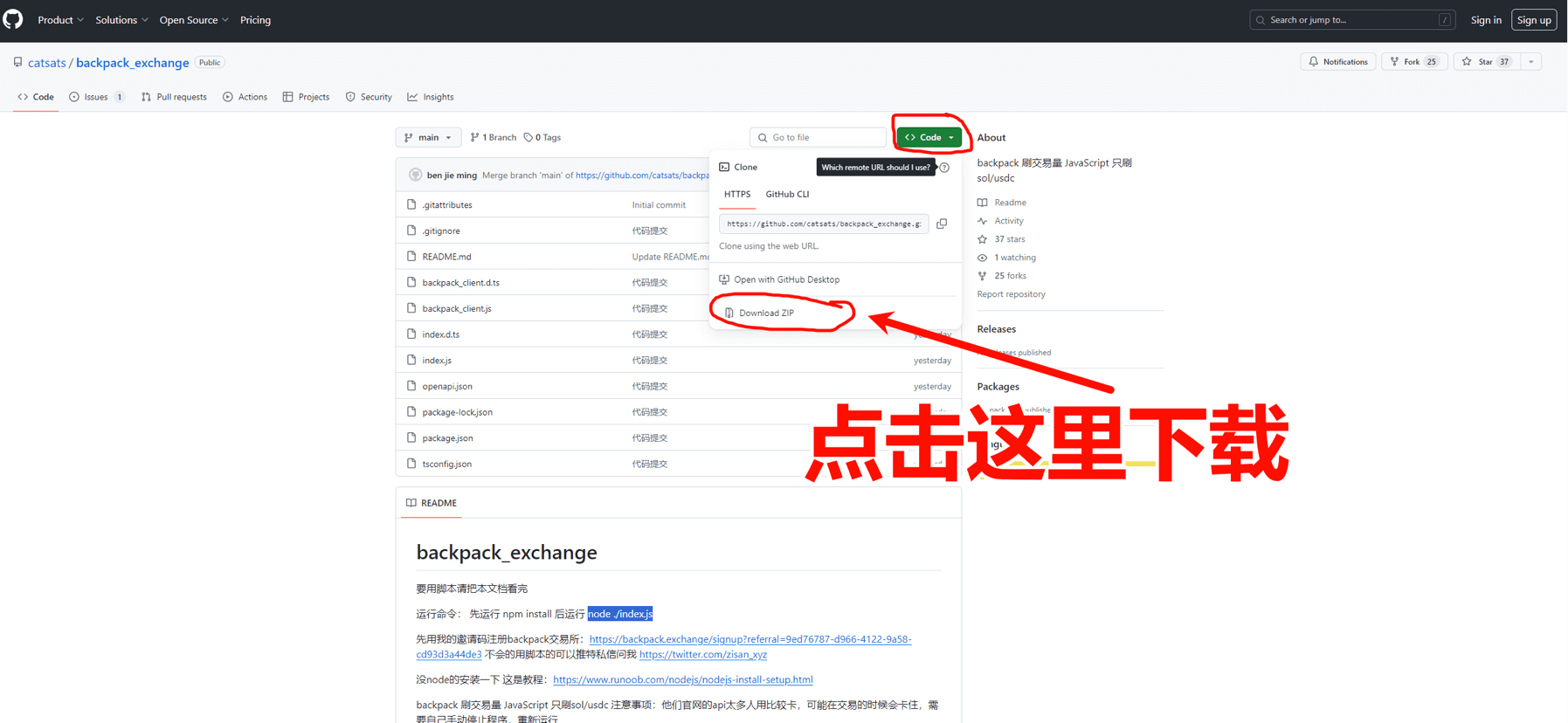The image size is (1568, 723).
Task: Select the GitHub CLI clone tab
Action: point(787,194)
